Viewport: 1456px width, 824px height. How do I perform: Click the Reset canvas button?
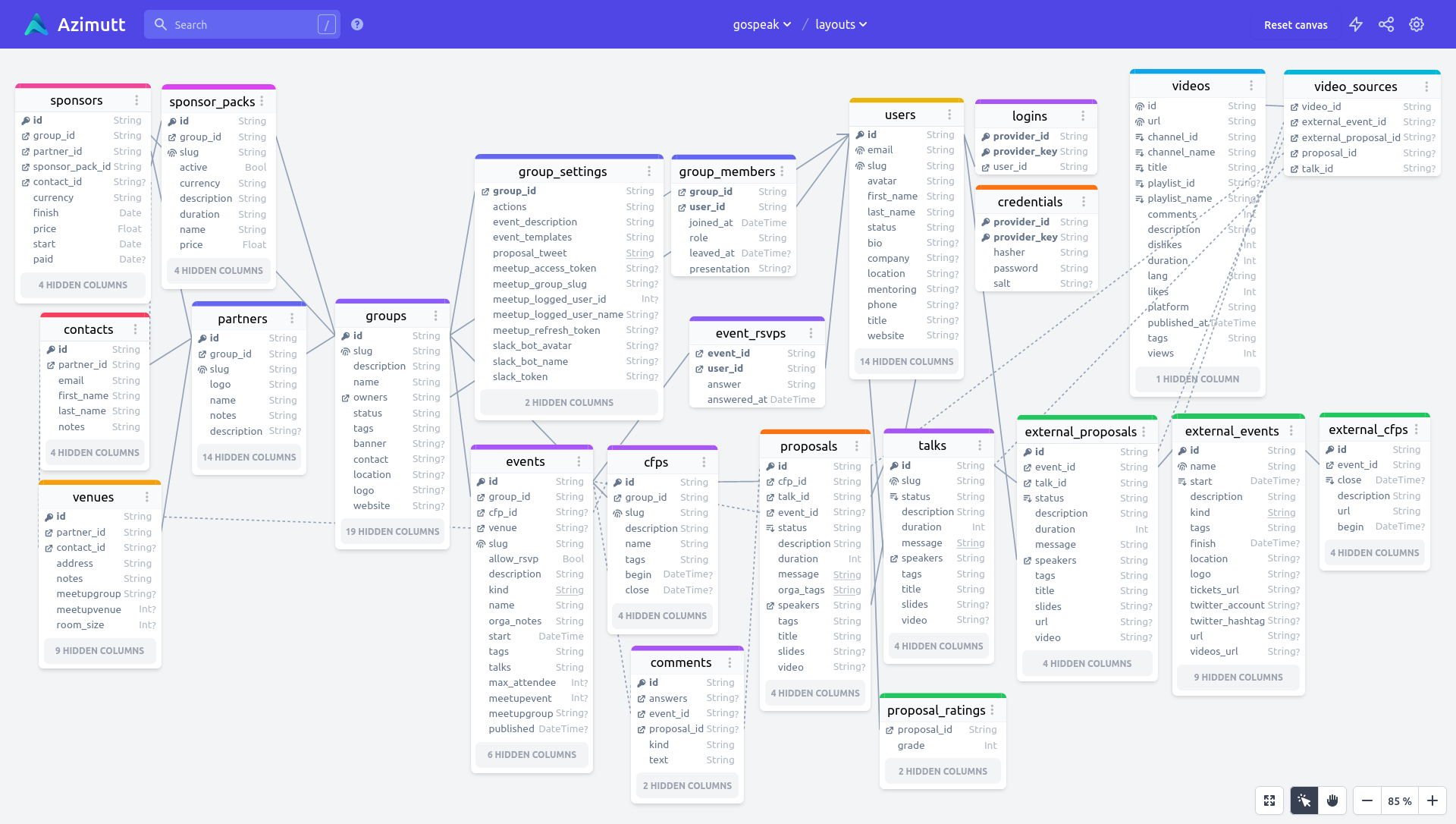point(1295,25)
